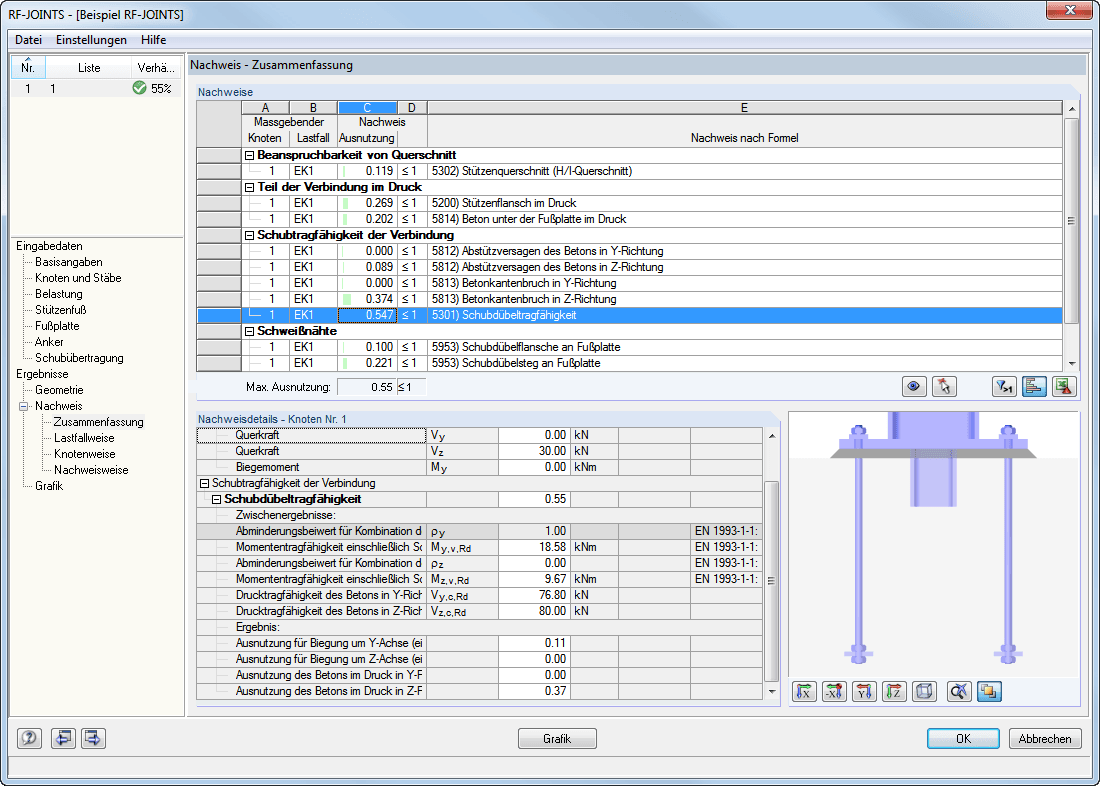
Task: Open the Einstellungen menu
Action: point(91,40)
